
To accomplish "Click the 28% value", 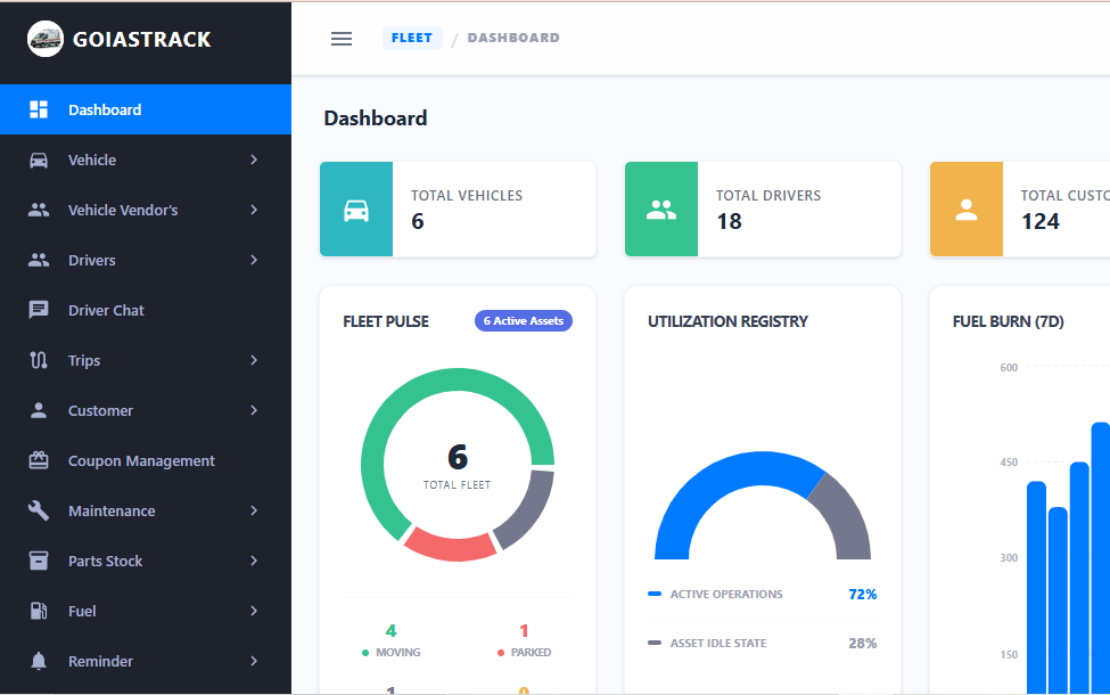I will pos(862,643).
